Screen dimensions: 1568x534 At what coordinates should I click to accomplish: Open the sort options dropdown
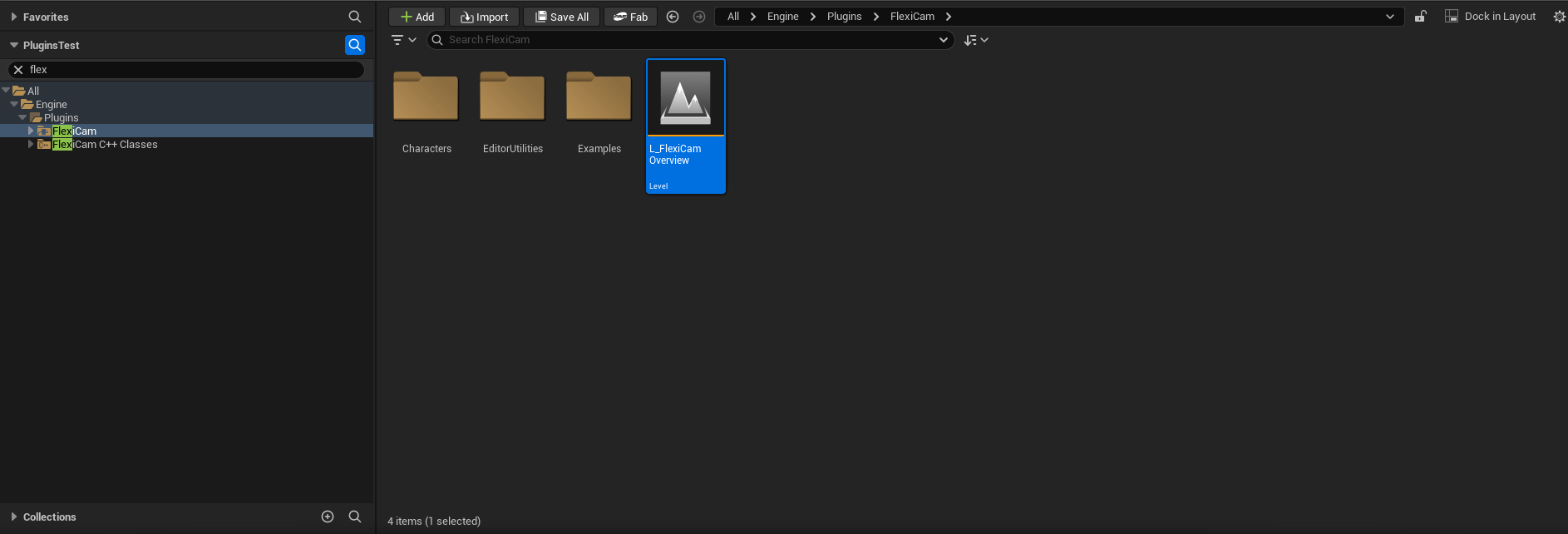[975, 40]
